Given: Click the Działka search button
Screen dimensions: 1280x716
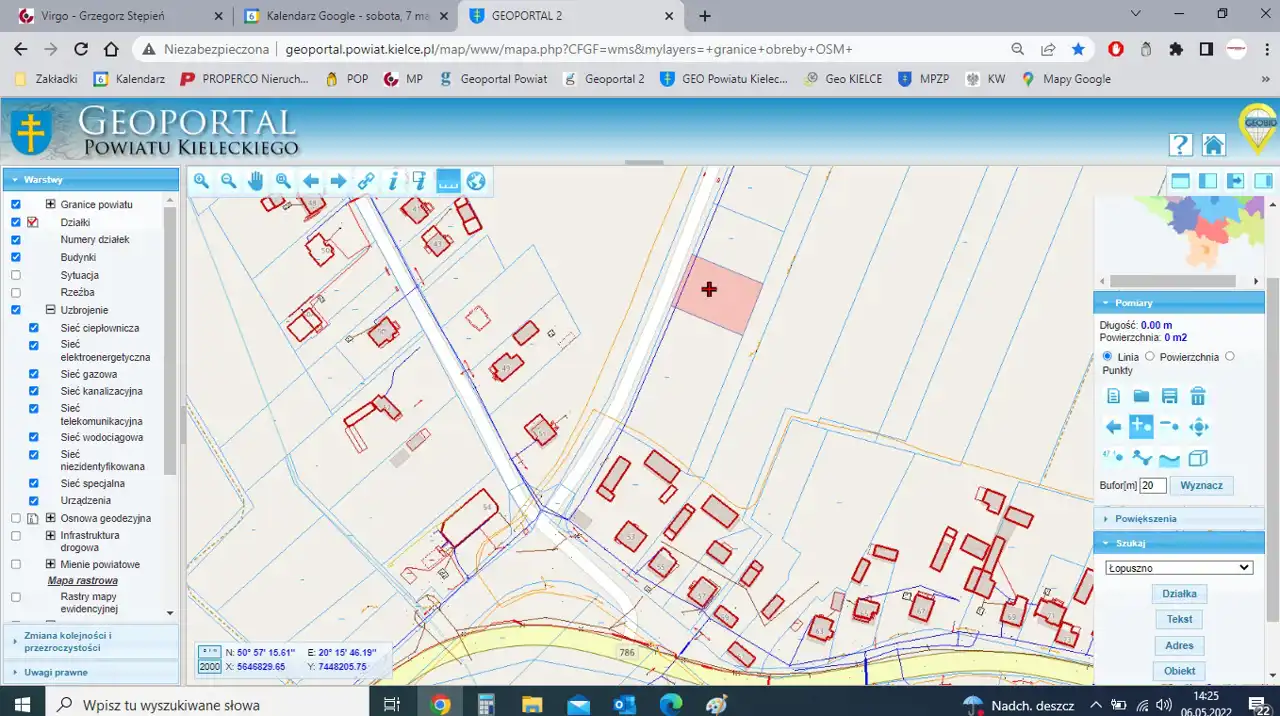Looking at the screenshot, I should click(1179, 594).
